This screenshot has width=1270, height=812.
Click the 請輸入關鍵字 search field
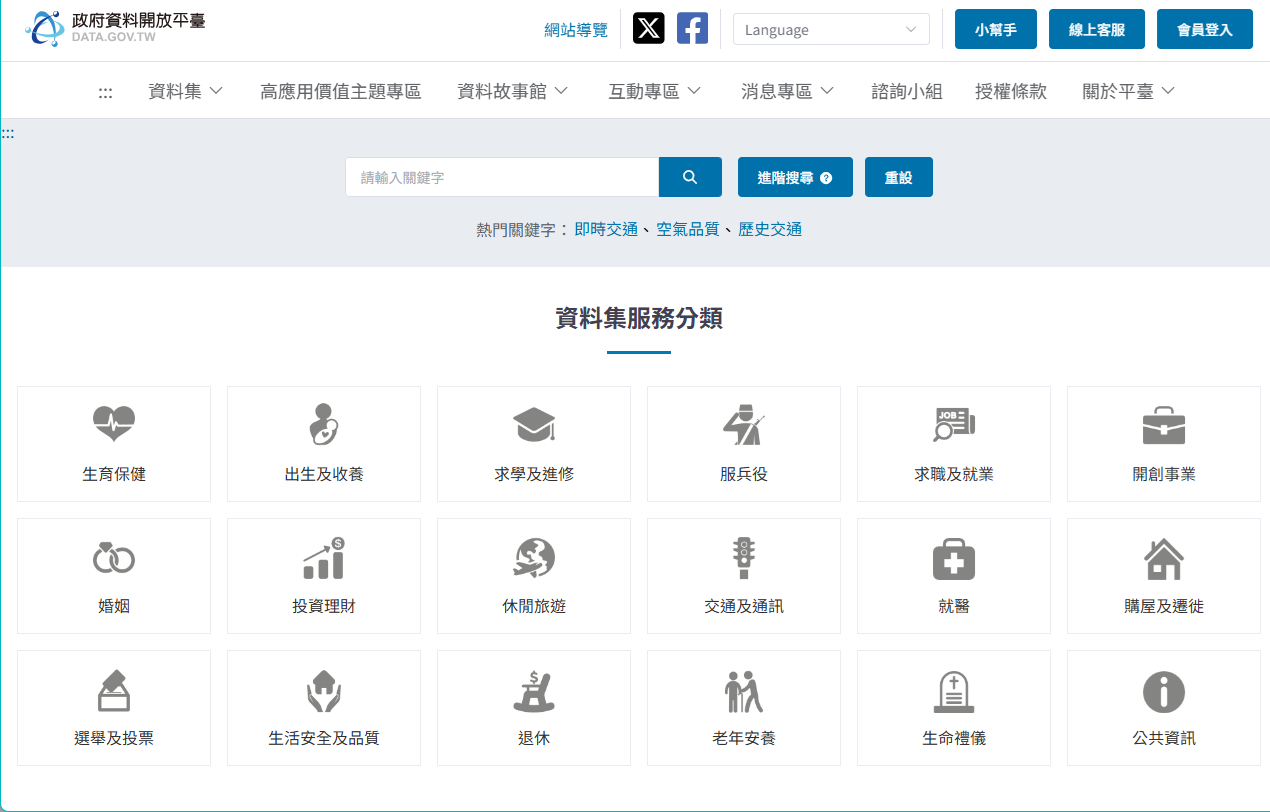502,177
